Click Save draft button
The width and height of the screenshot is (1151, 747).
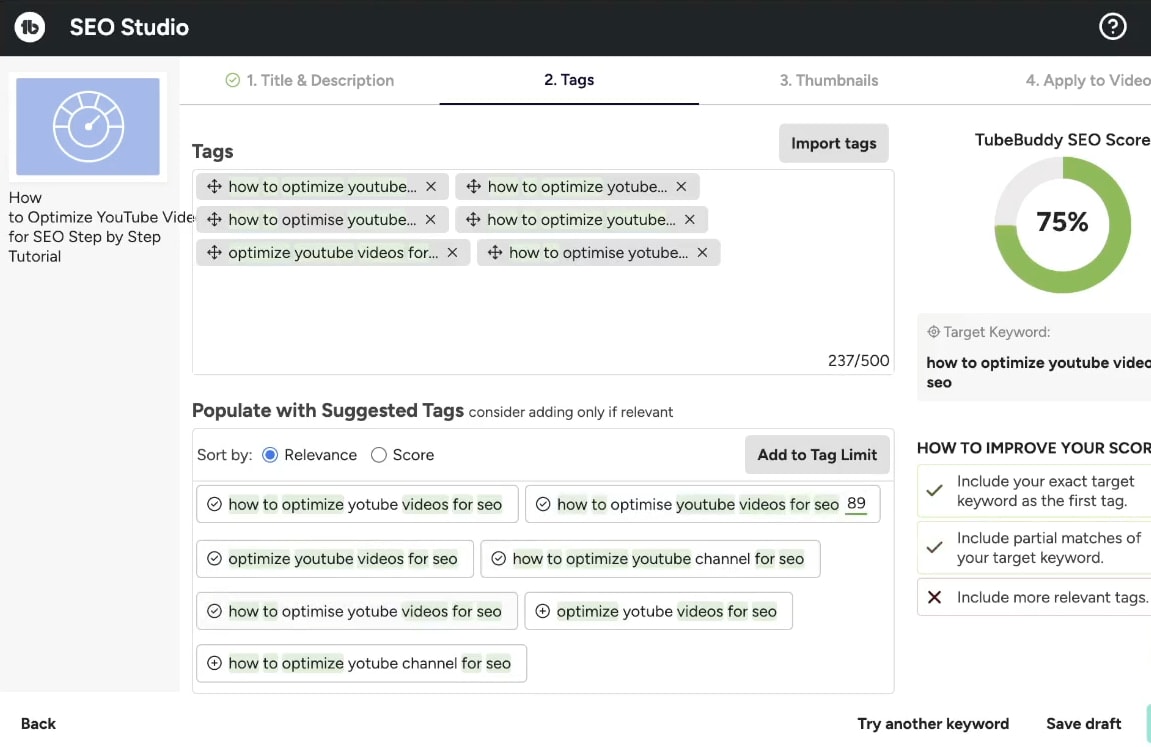coord(1083,724)
